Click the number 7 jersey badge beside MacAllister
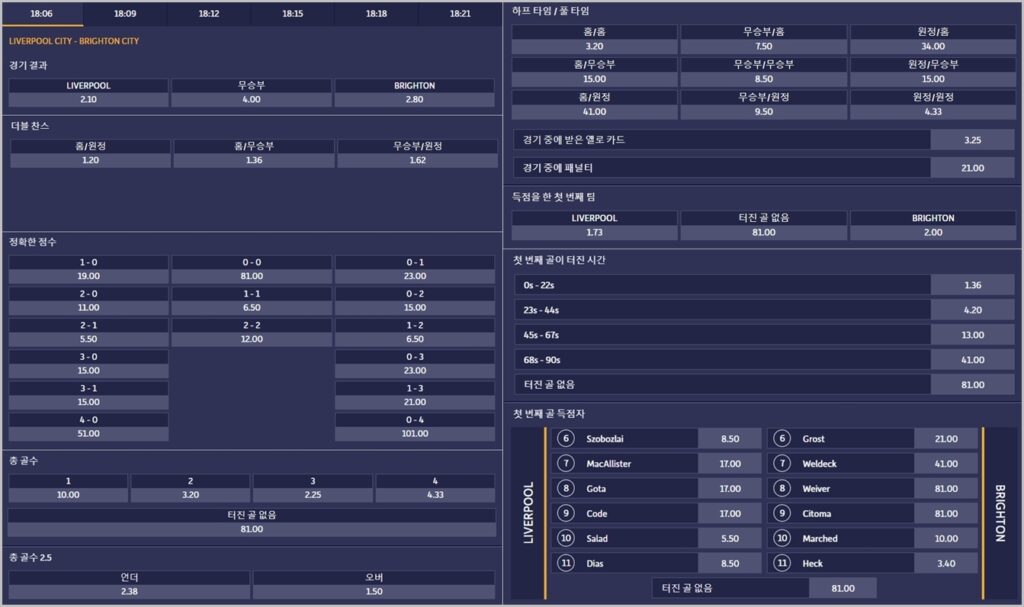The width and height of the screenshot is (1024, 607). pyautogui.click(x=566, y=463)
